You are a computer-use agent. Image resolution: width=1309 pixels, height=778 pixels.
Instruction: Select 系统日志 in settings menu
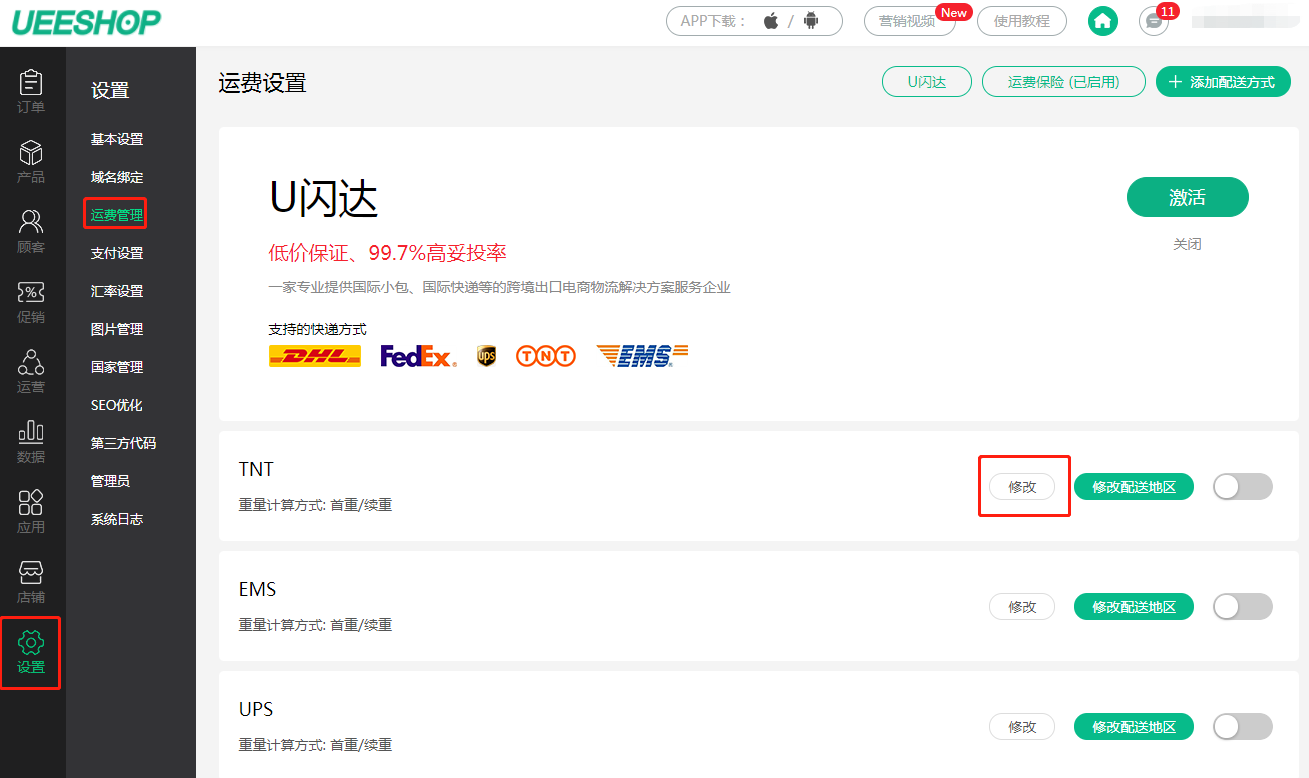point(117,519)
